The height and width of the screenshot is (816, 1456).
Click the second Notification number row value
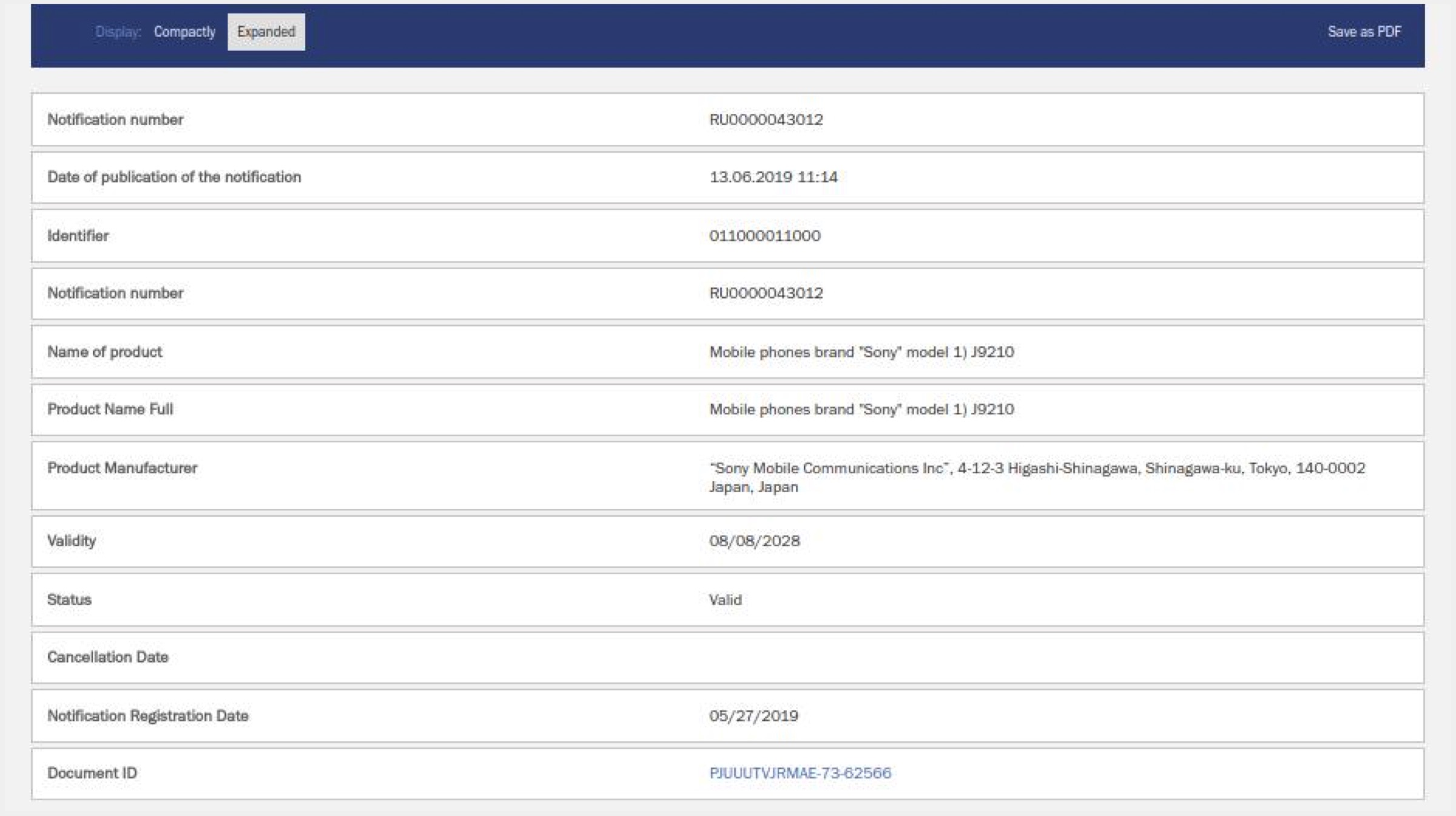(x=766, y=293)
